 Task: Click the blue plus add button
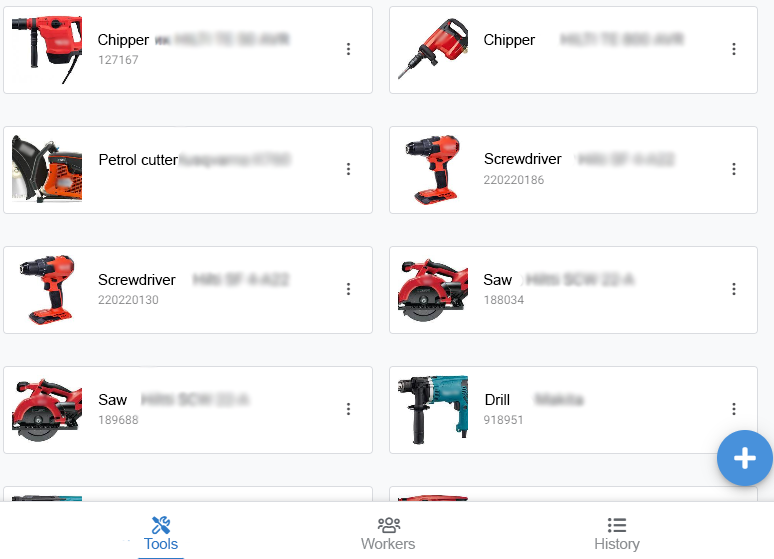(x=745, y=458)
